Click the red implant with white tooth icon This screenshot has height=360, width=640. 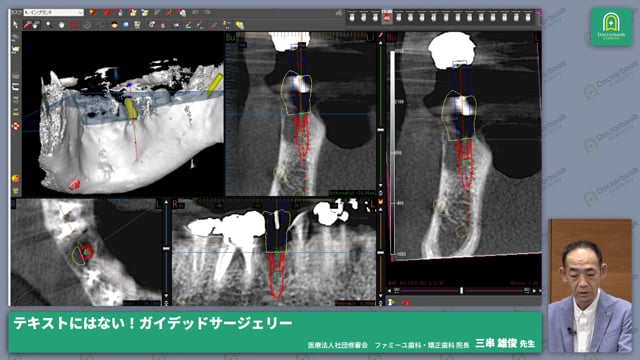[182, 13]
